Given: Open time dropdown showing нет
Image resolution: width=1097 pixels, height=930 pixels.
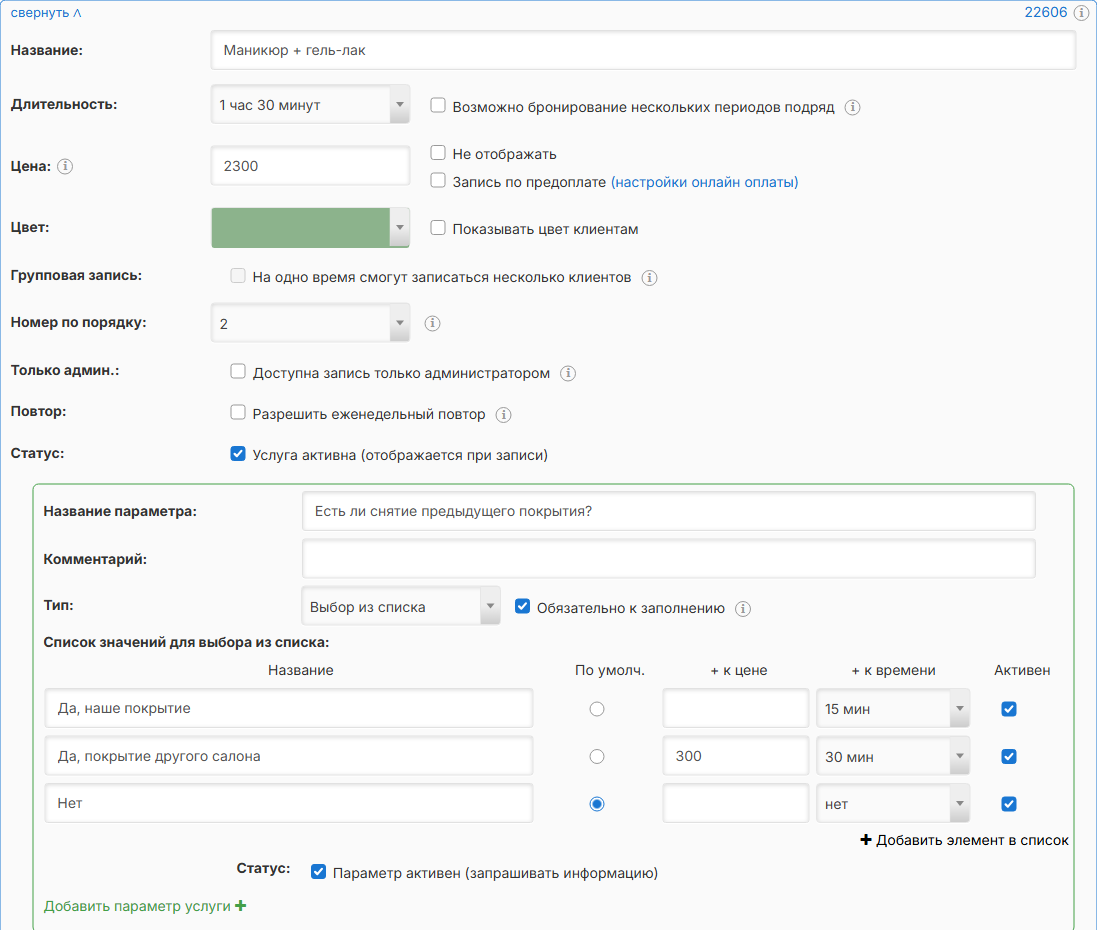Looking at the screenshot, I should [x=893, y=804].
